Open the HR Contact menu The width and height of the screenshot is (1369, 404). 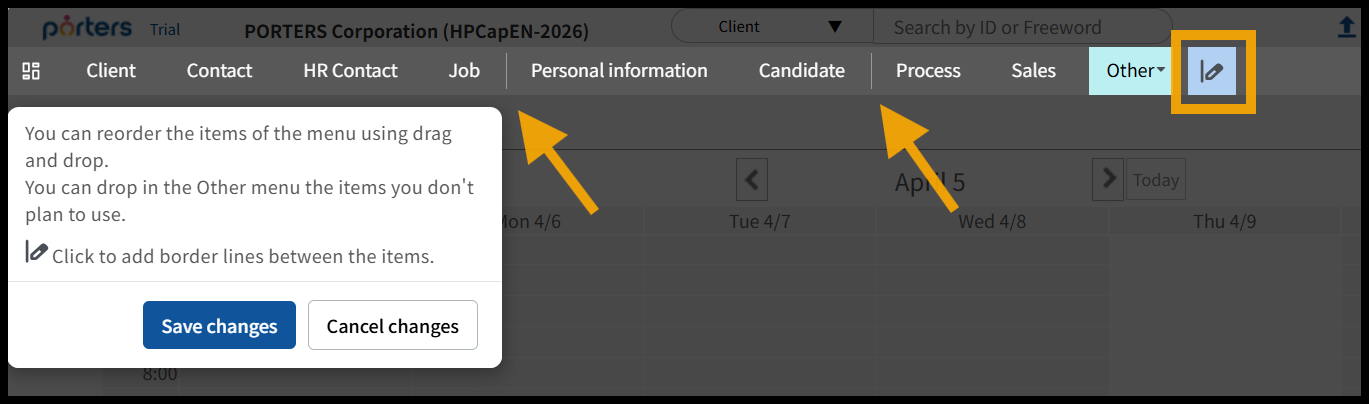350,71
